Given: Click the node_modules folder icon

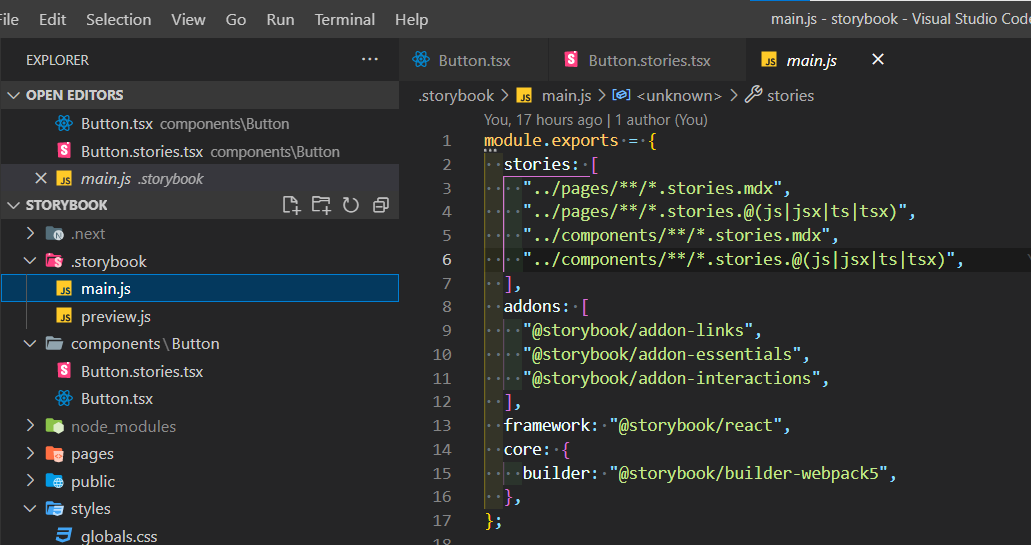Looking at the screenshot, I should tap(55, 426).
